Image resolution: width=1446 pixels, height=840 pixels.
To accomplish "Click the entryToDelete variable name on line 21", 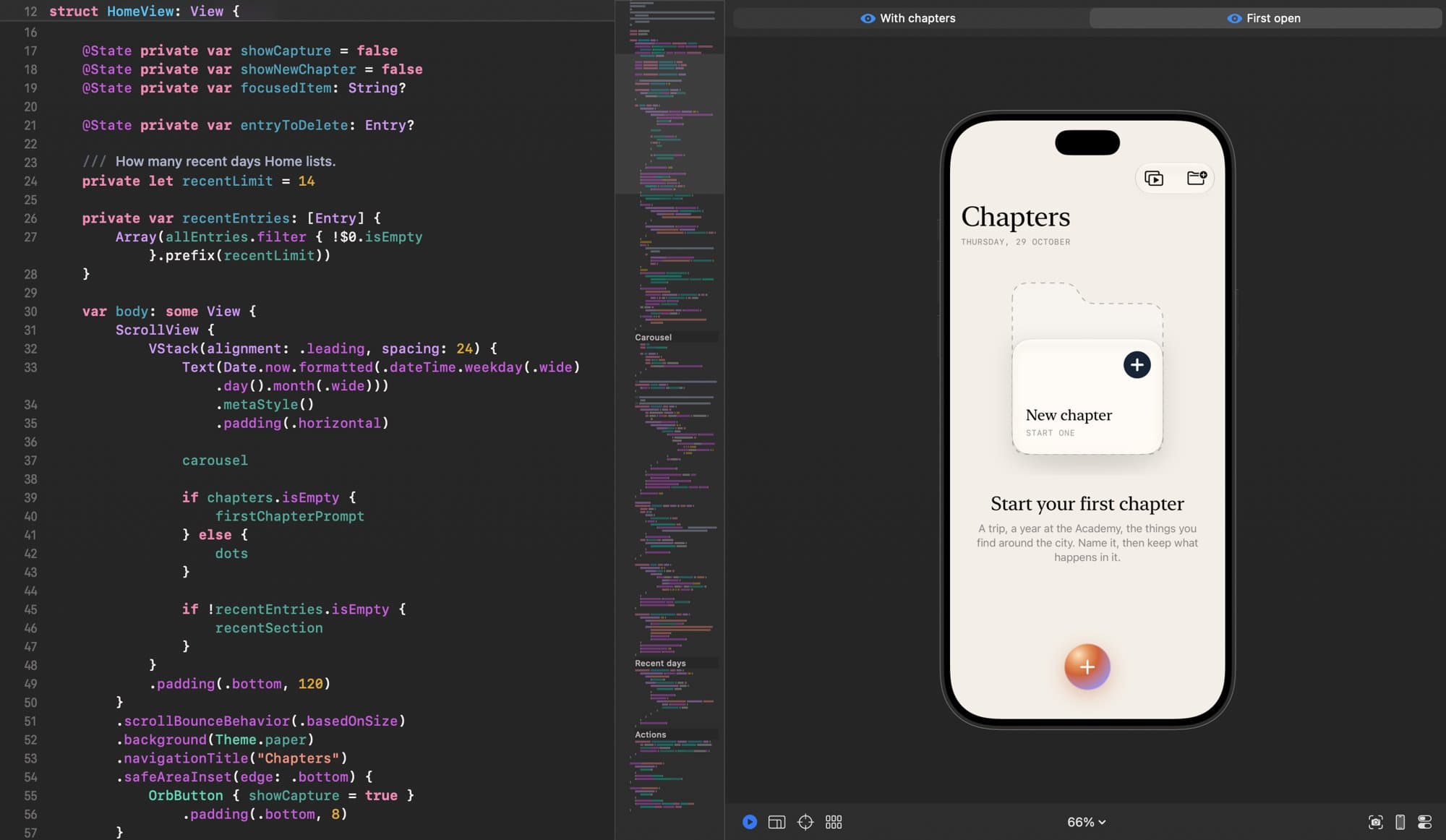I will 294,125.
